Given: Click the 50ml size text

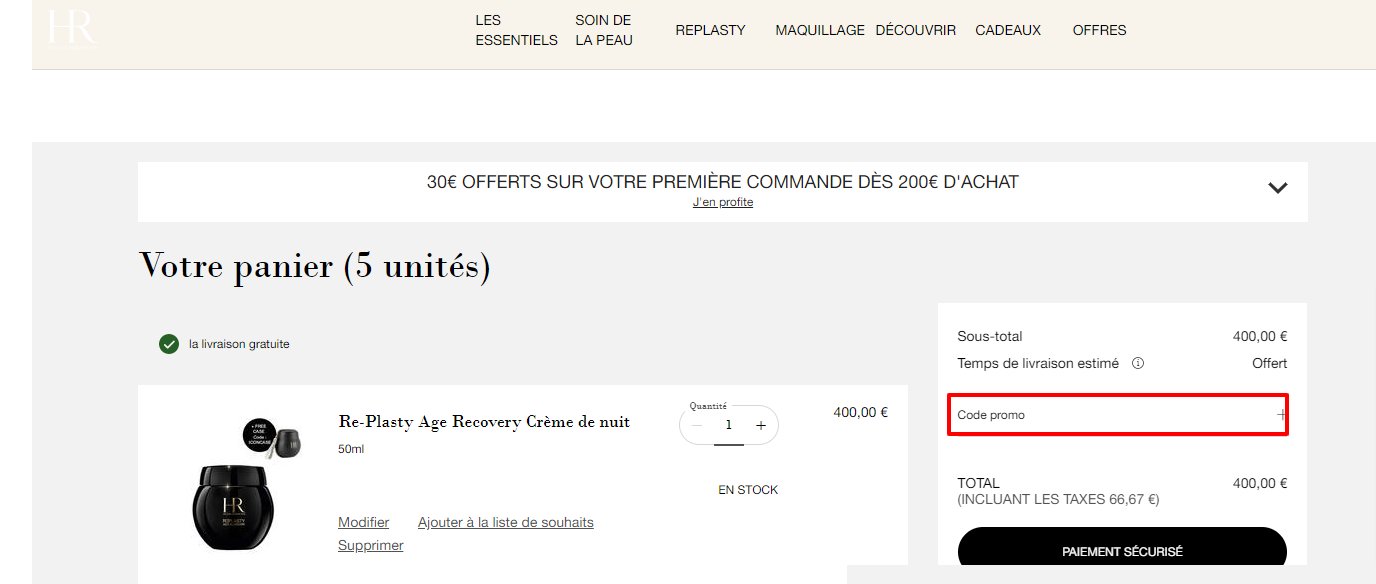Looking at the screenshot, I should 351,449.
